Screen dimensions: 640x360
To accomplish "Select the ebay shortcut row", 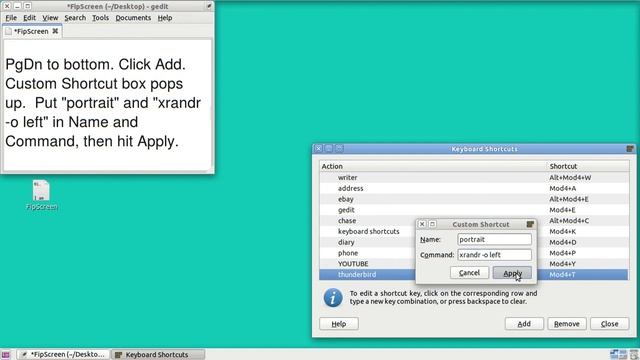I will [473, 199].
